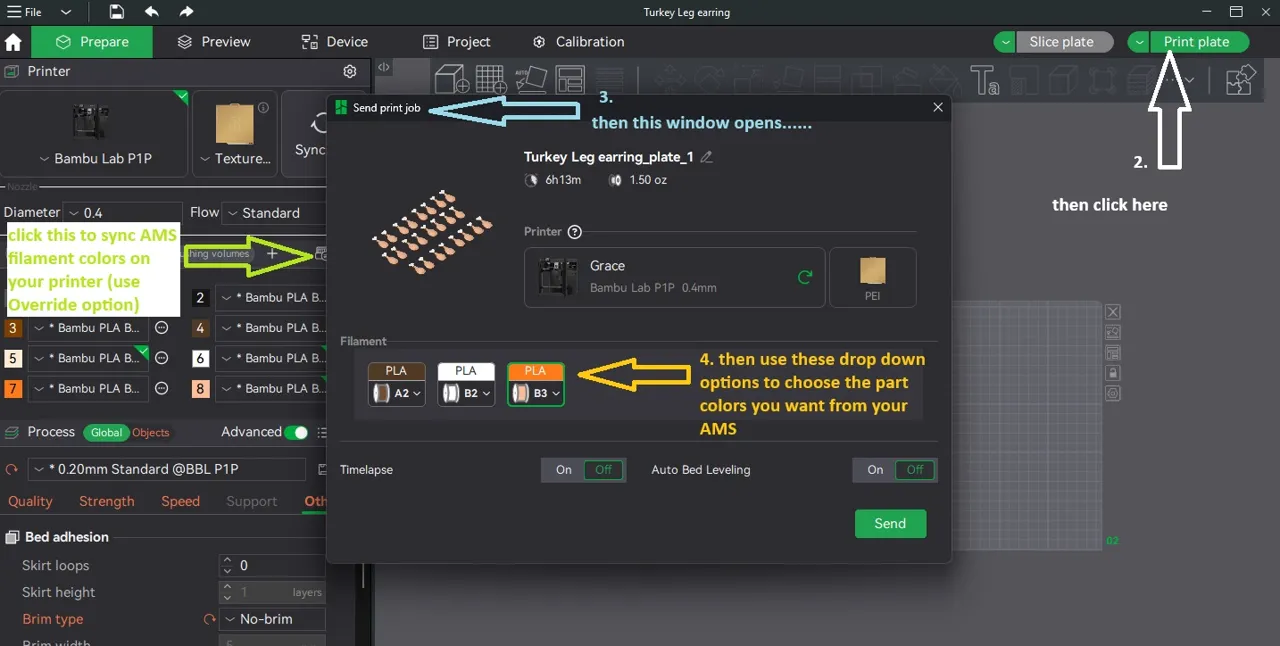Open the Bambu Lab P1P printer dropdown
Viewport: 1280px width, 646px height.
tap(95, 159)
